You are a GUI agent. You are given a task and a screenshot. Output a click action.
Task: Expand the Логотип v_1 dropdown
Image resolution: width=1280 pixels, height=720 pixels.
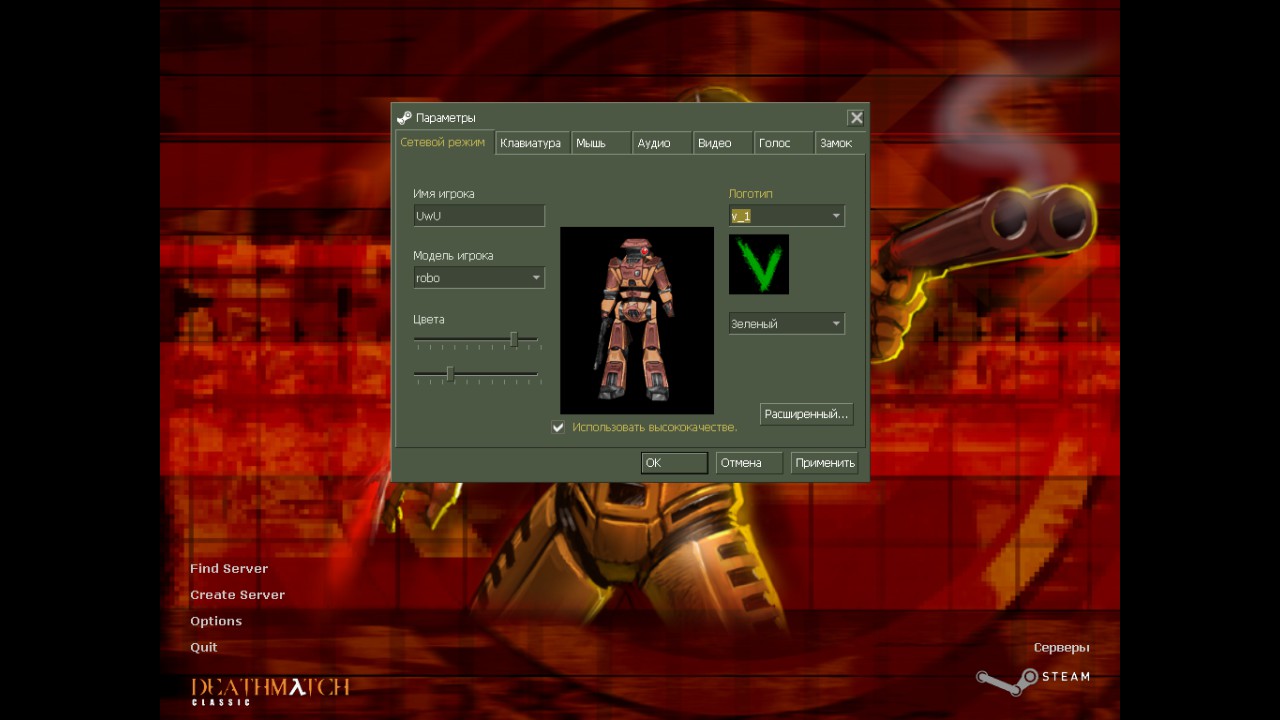[x=786, y=216]
